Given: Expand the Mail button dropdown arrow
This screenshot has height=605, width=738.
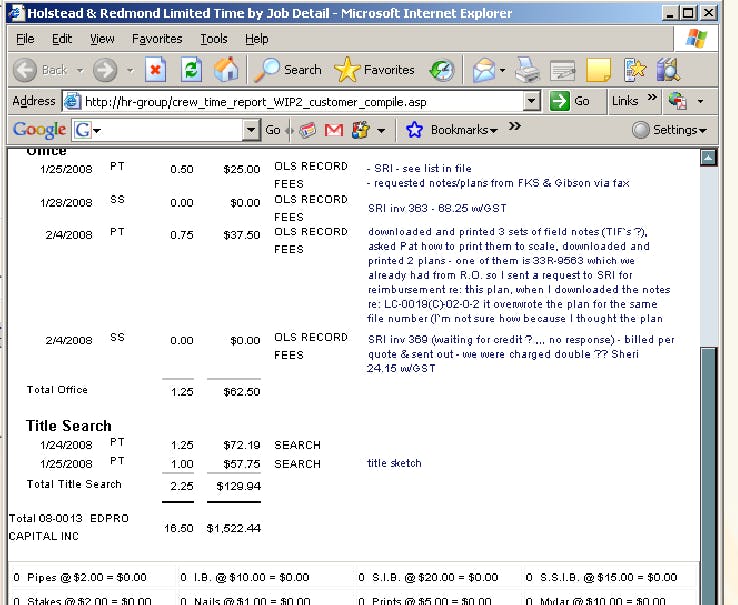Looking at the screenshot, I should pyautogui.click(x=503, y=71).
